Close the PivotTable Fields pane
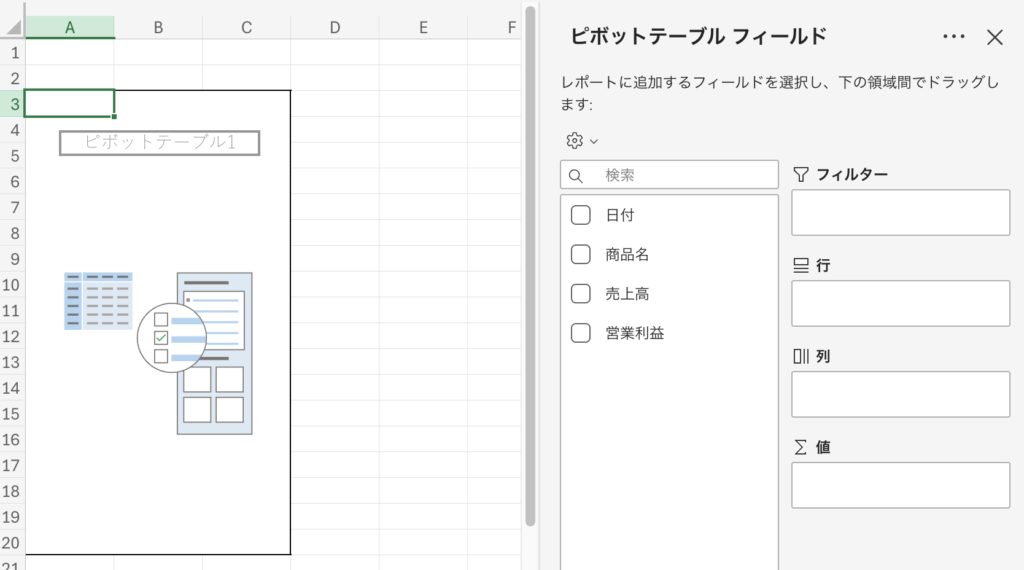This screenshot has height=570, width=1024. pyautogui.click(x=995, y=37)
